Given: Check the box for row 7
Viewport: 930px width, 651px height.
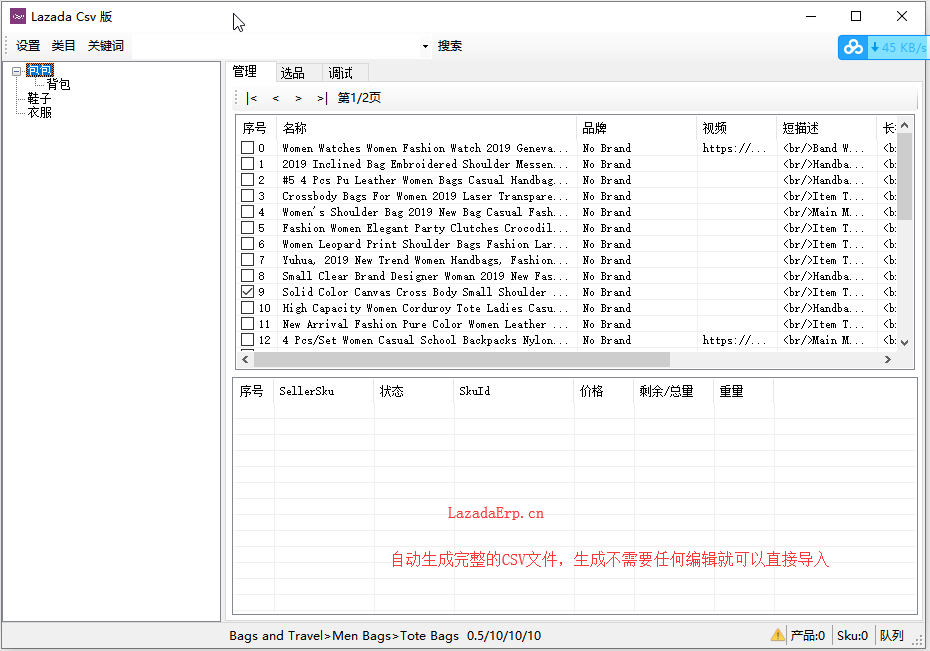Looking at the screenshot, I should (x=247, y=260).
